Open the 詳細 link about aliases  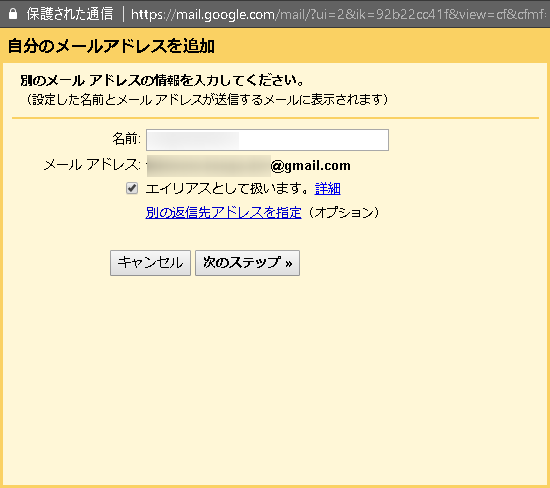[x=328, y=189]
